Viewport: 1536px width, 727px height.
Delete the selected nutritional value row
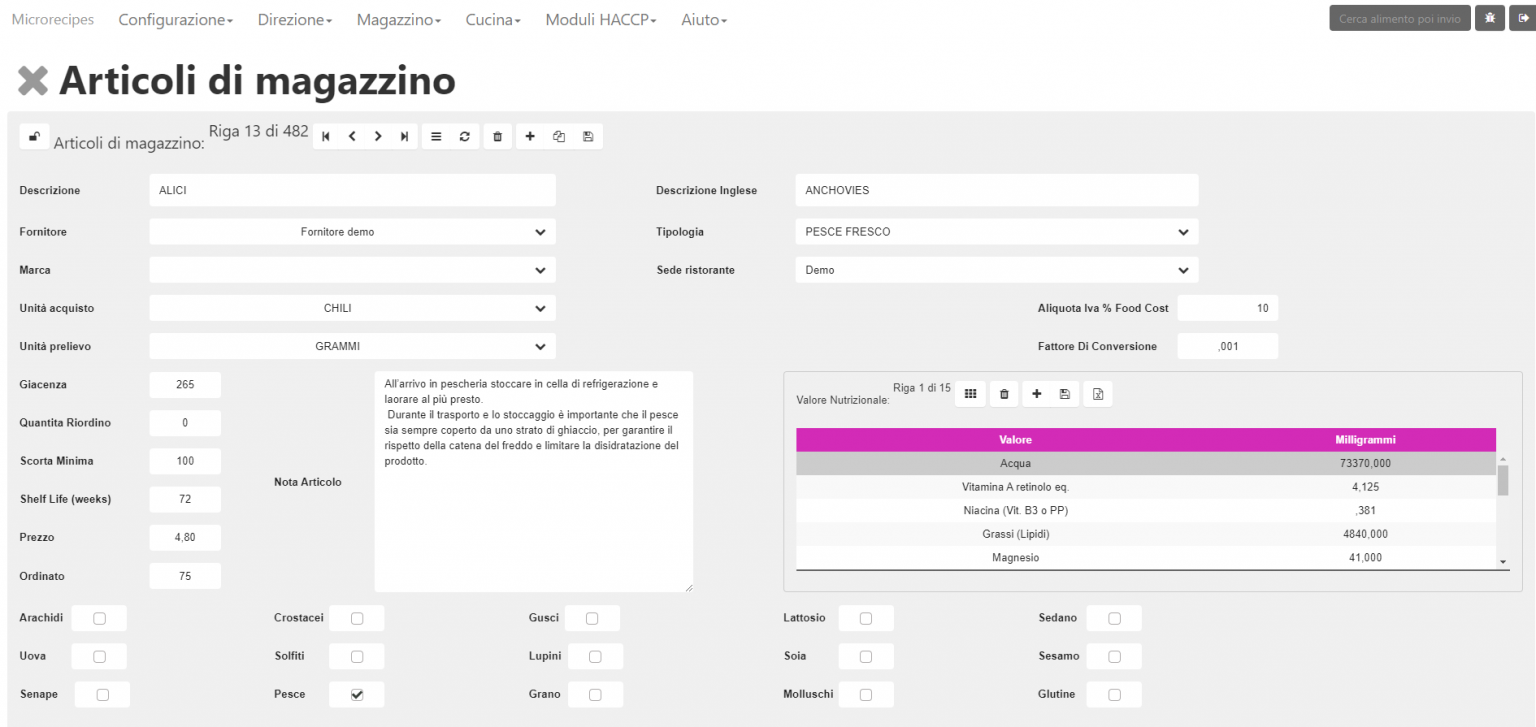click(1004, 394)
